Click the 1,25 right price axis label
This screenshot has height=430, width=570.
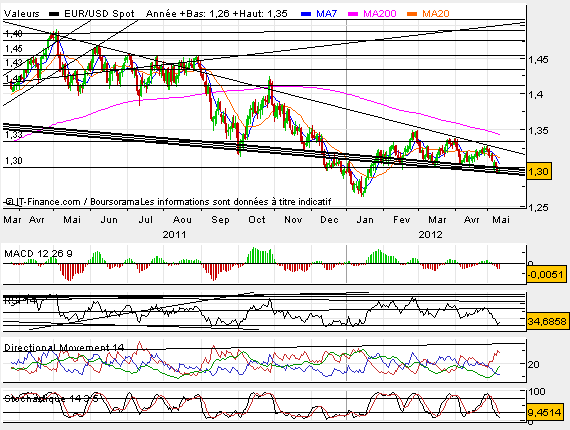538,208
